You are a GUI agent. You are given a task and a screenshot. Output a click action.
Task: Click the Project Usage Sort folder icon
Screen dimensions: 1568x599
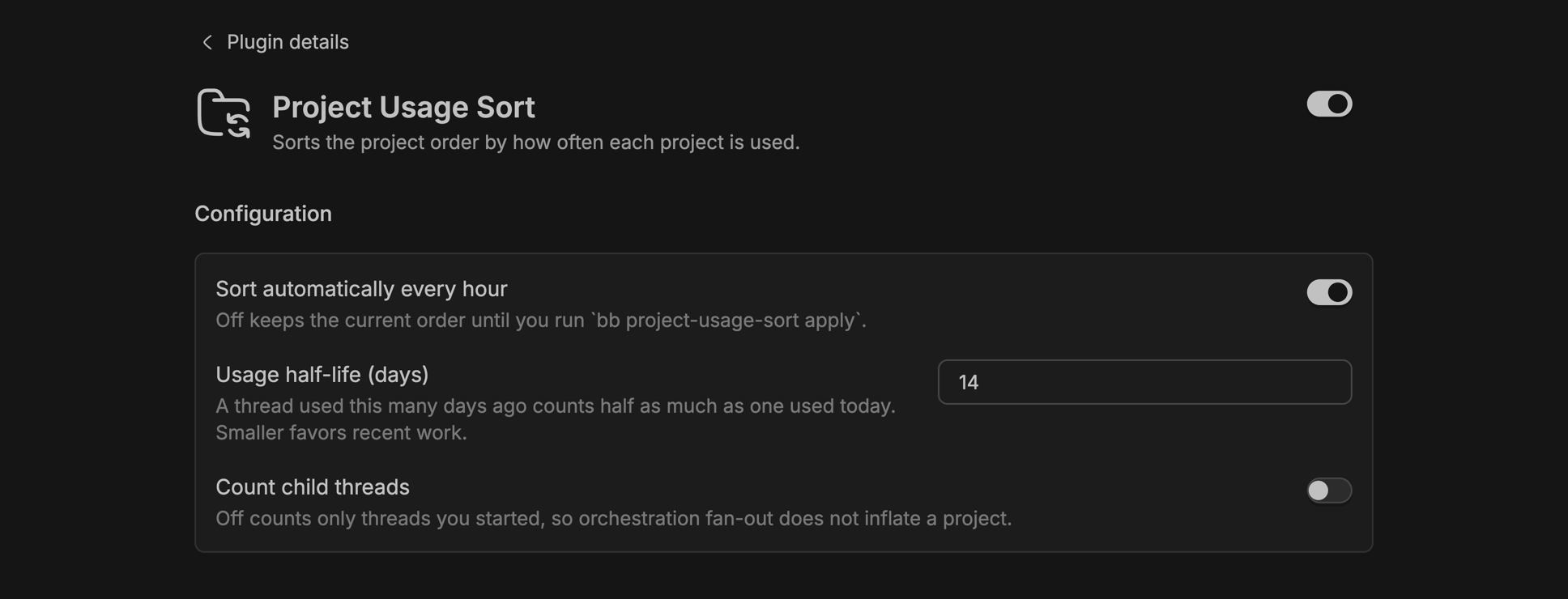(224, 113)
